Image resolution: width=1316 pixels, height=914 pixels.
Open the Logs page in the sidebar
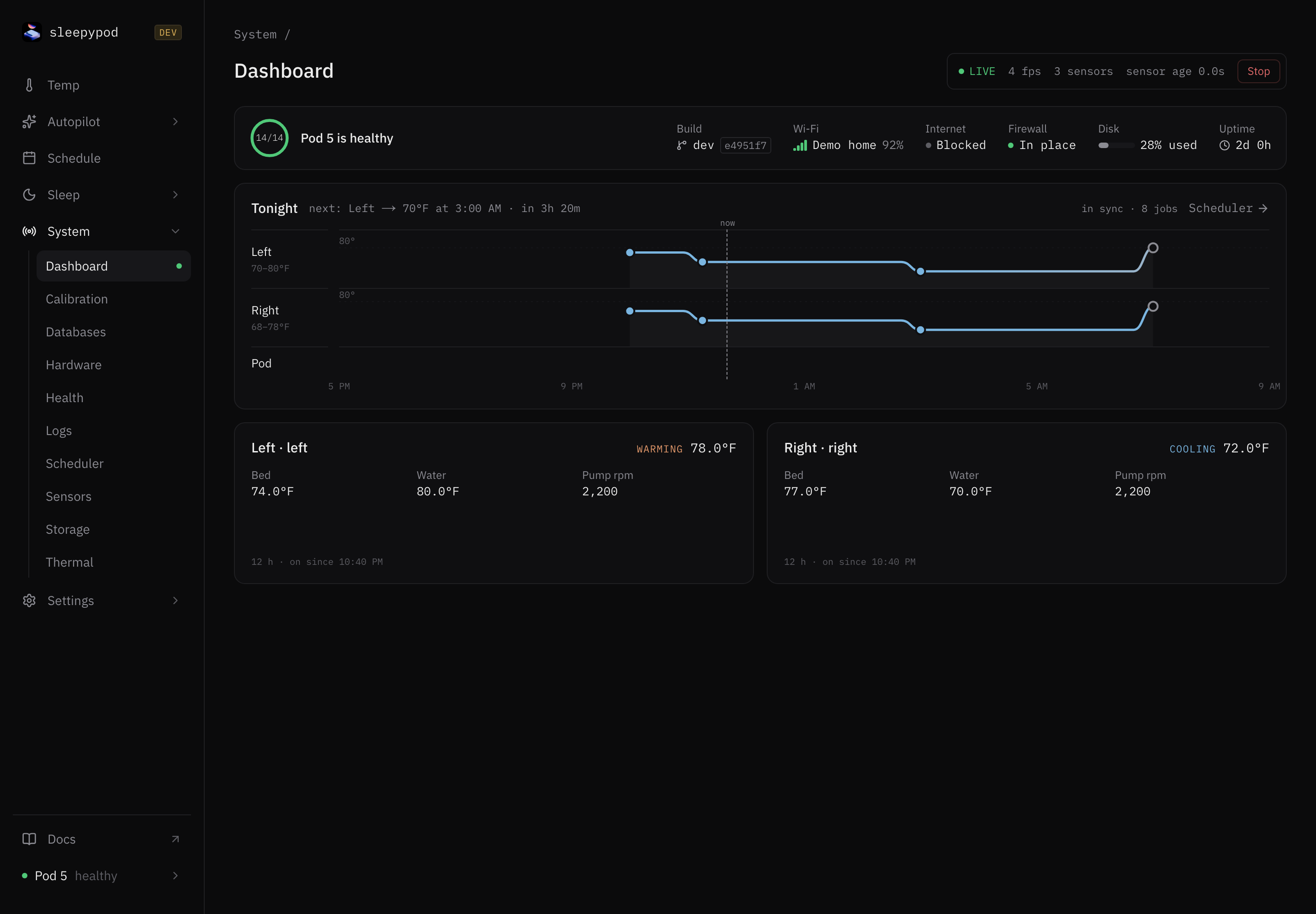pyautogui.click(x=113, y=430)
